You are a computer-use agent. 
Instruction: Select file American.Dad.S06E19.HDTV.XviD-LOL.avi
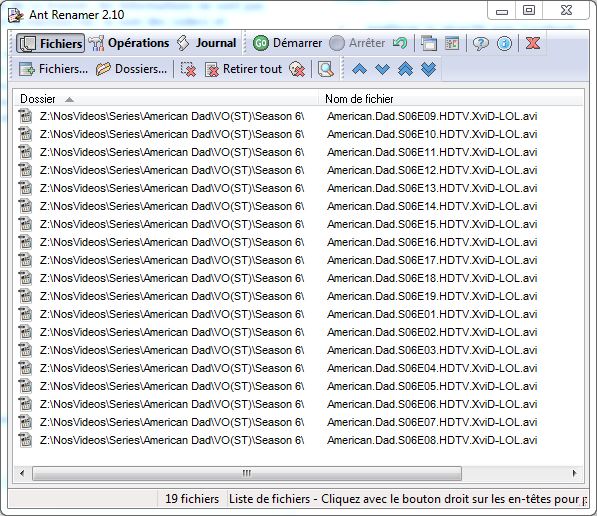pyautogui.click(x=432, y=296)
